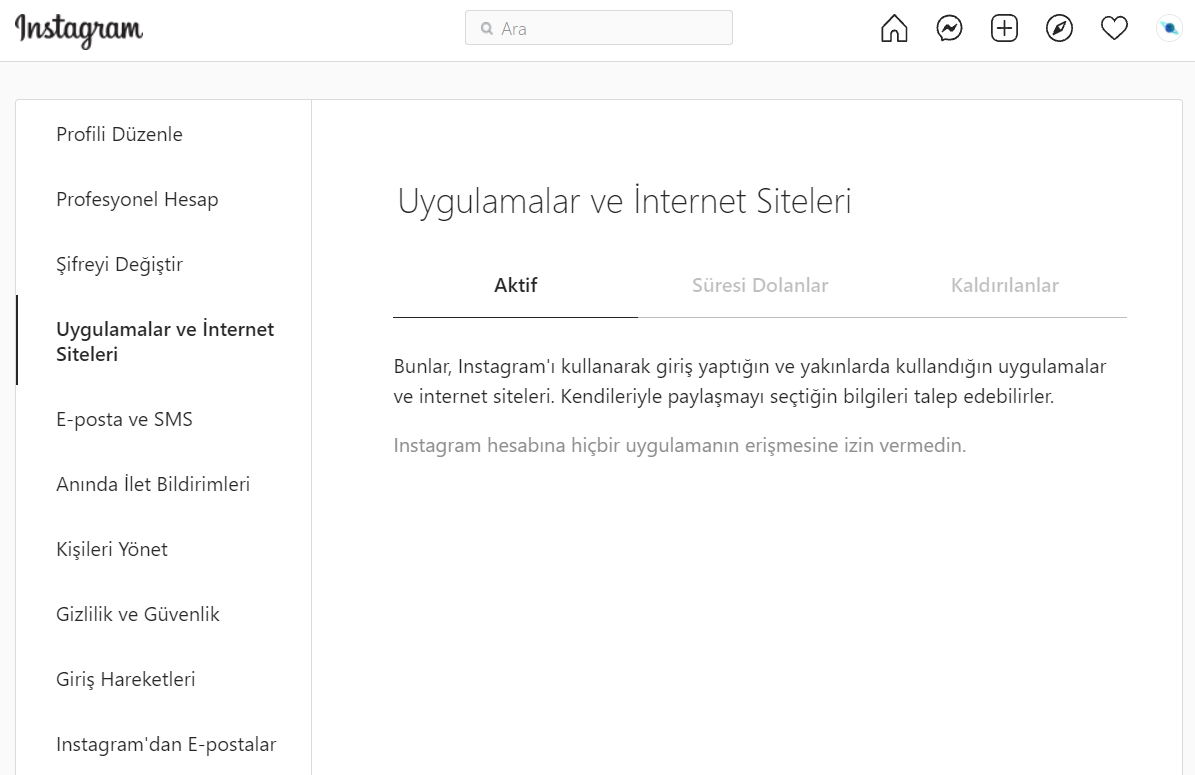Click the Uygulamalar ve İnternet Siteleri page heading
This screenshot has width=1195, height=775.
coord(624,202)
